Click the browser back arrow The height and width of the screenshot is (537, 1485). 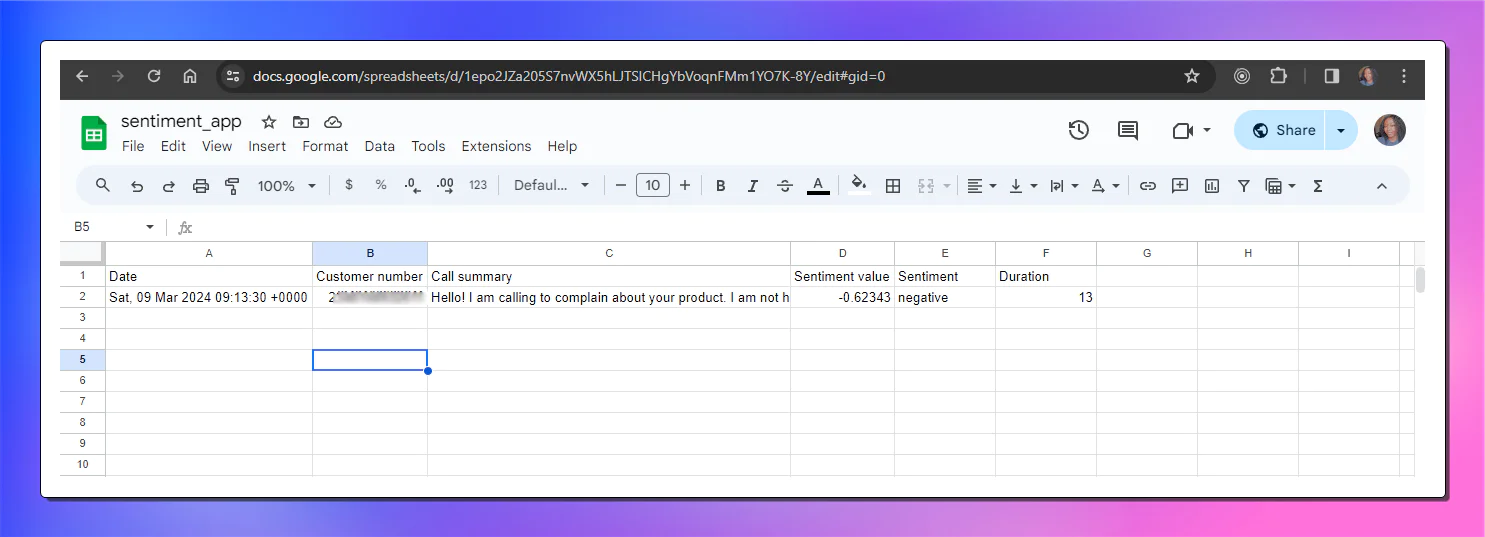tap(82, 76)
